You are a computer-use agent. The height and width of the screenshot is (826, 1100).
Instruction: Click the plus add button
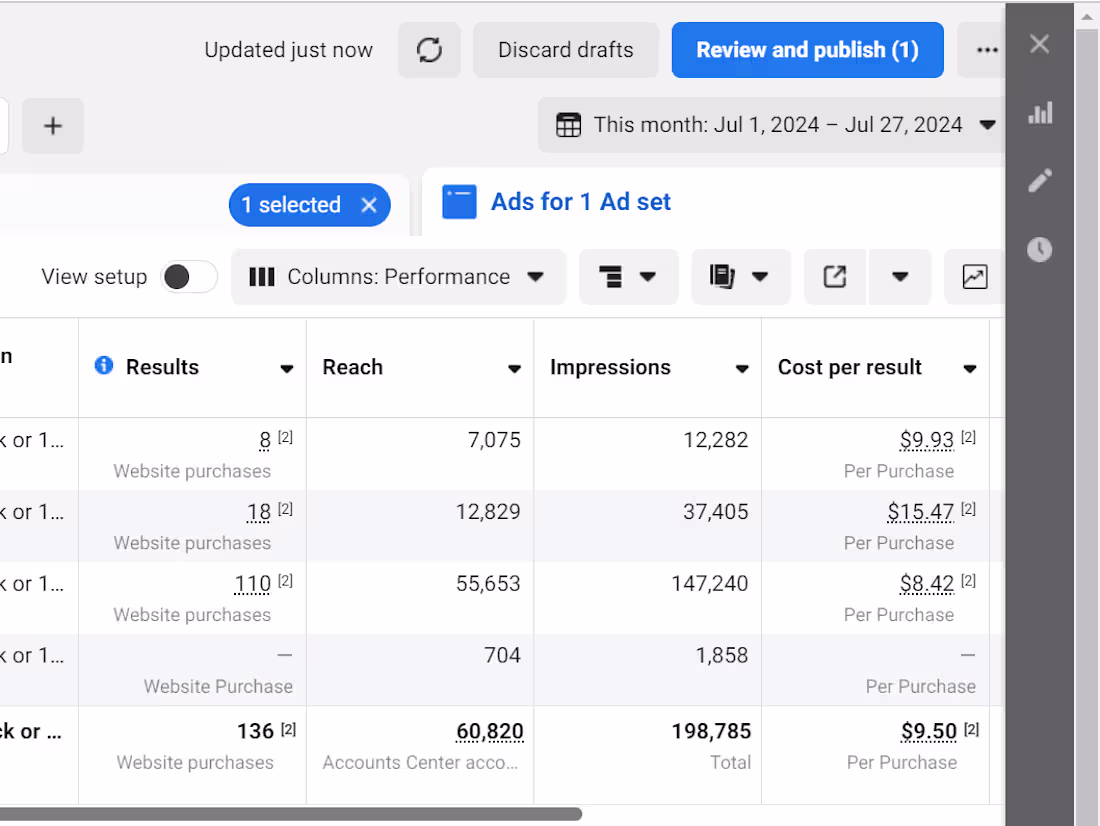[x=53, y=126]
